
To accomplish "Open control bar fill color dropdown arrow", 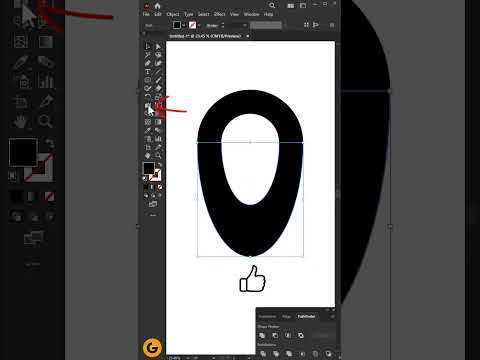I will [x=184, y=25].
